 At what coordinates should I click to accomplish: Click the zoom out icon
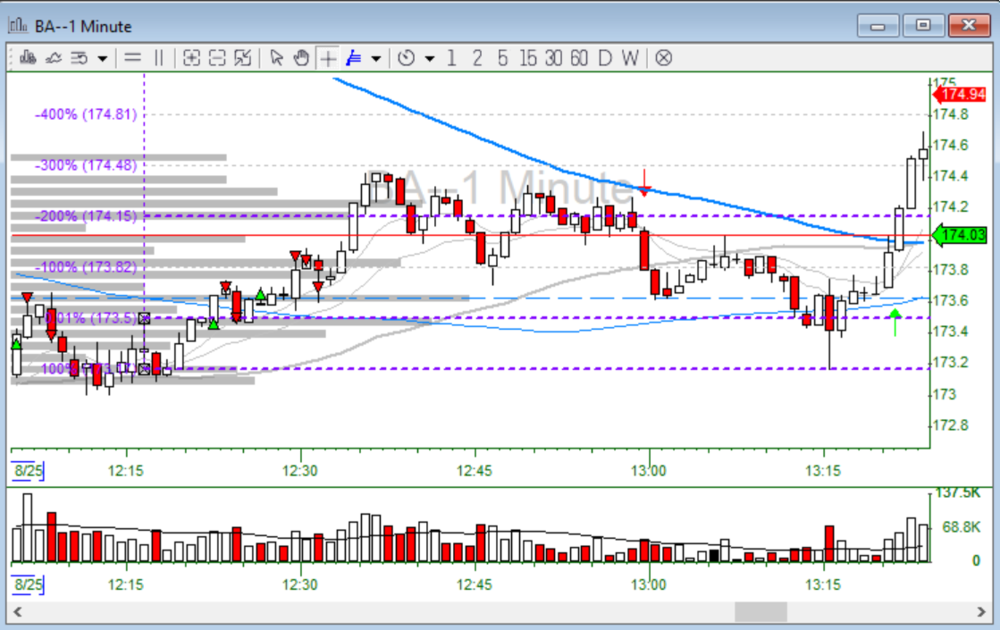(216, 58)
